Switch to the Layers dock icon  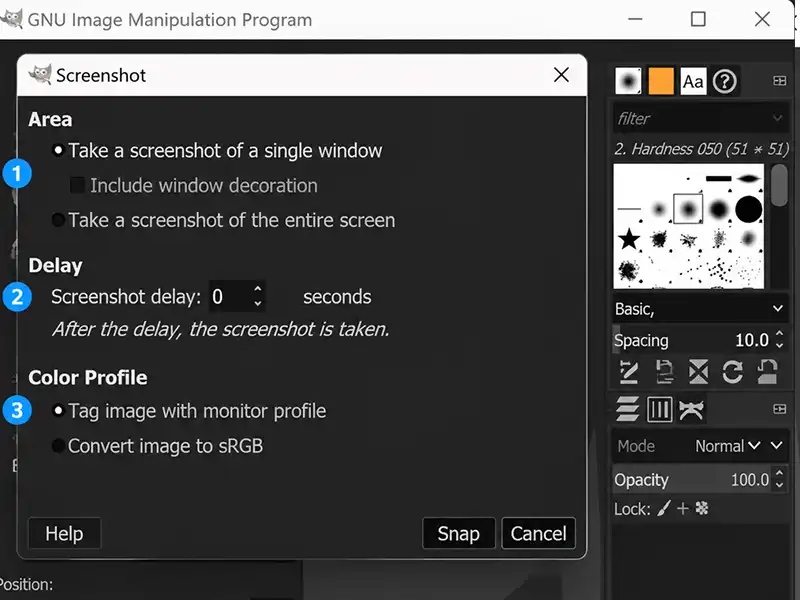[628, 409]
